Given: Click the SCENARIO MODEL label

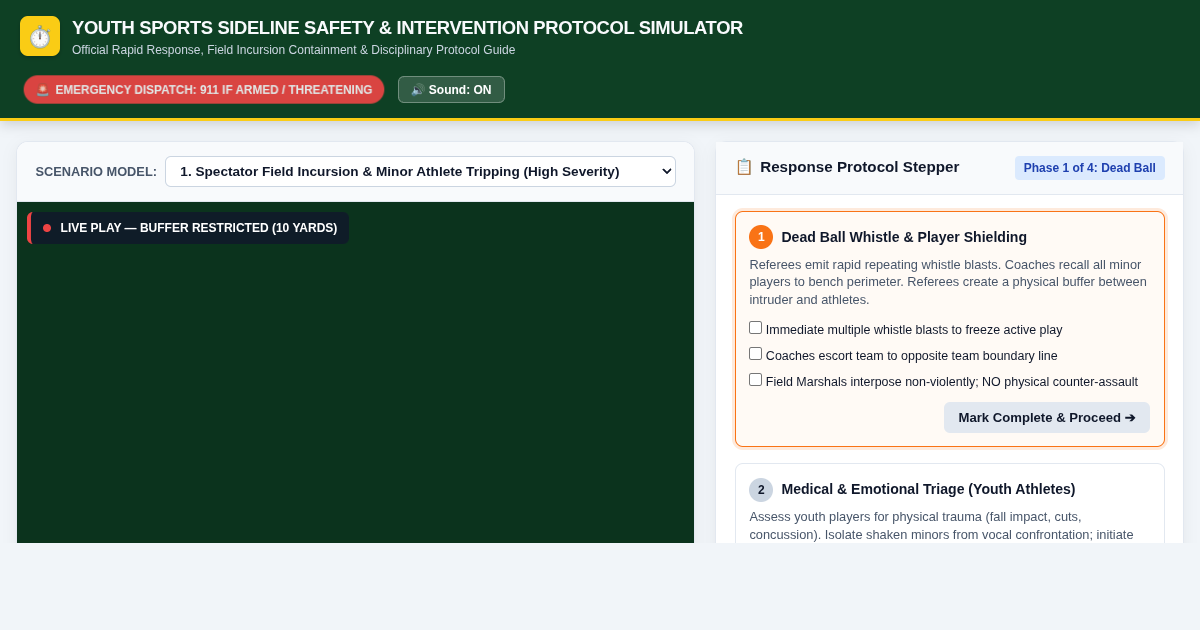Looking at the screenshot, I should tap(96, 172).
